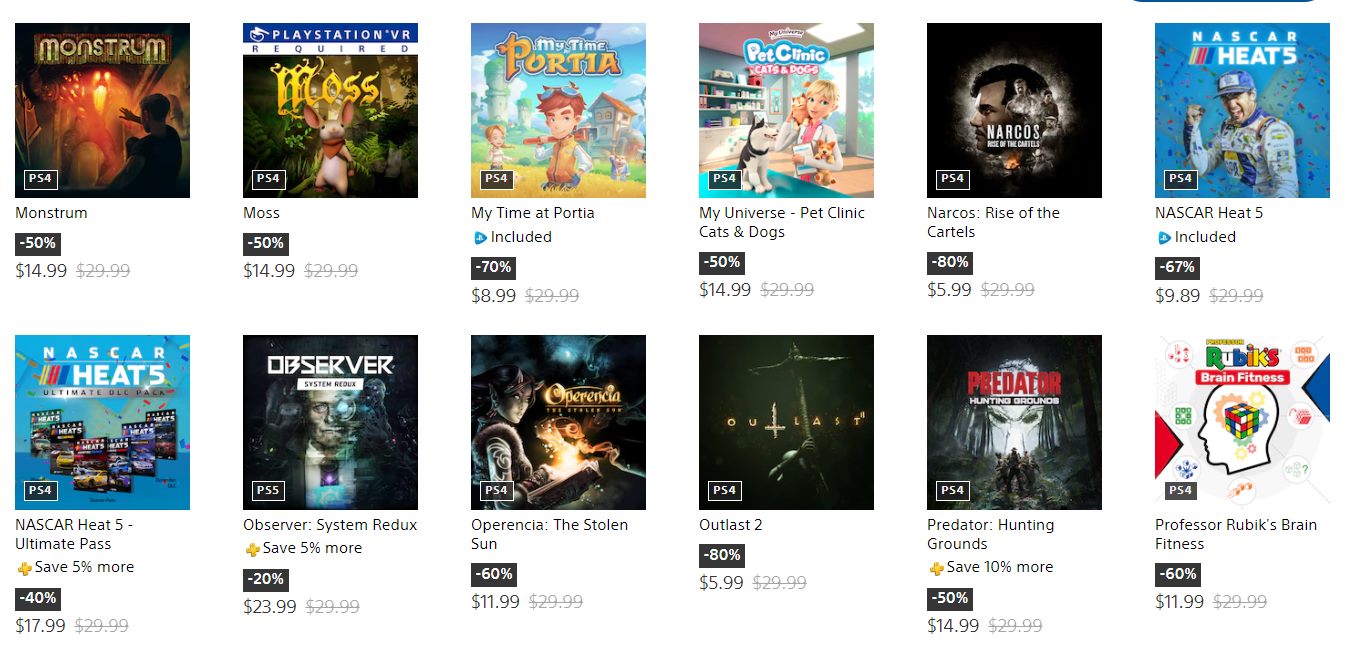Click the PS Plus icon under Observer
The width and height of the screenshot is (1355, 645).
(252, 549)
